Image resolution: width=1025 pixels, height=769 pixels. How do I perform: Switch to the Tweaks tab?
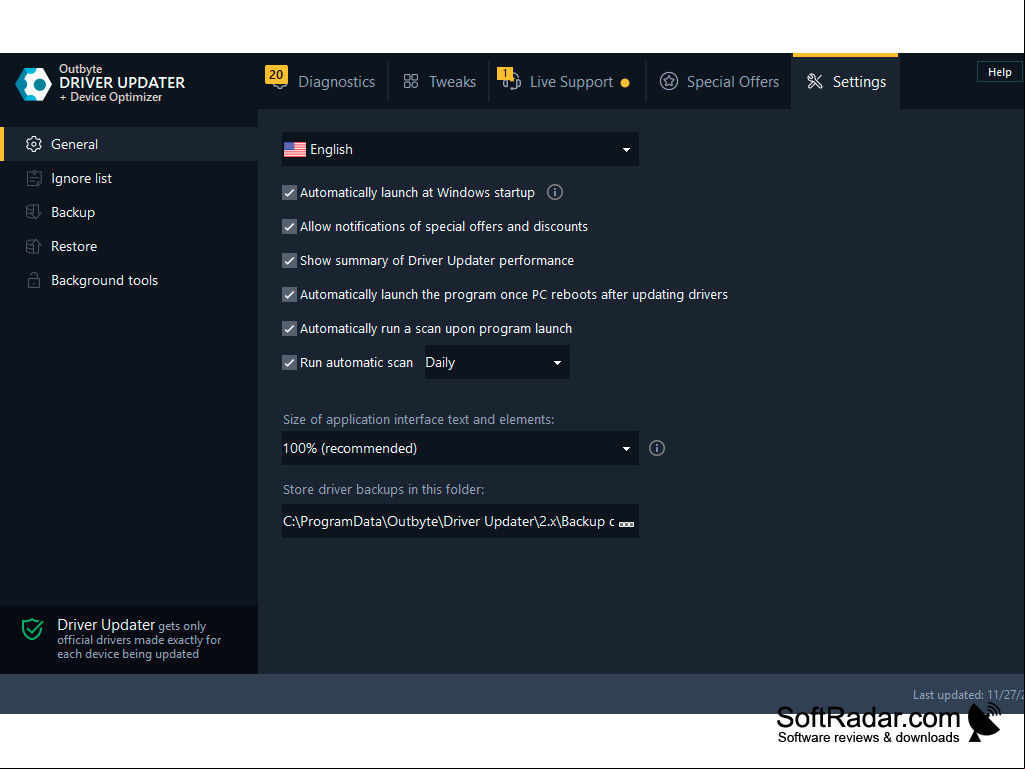439,81
